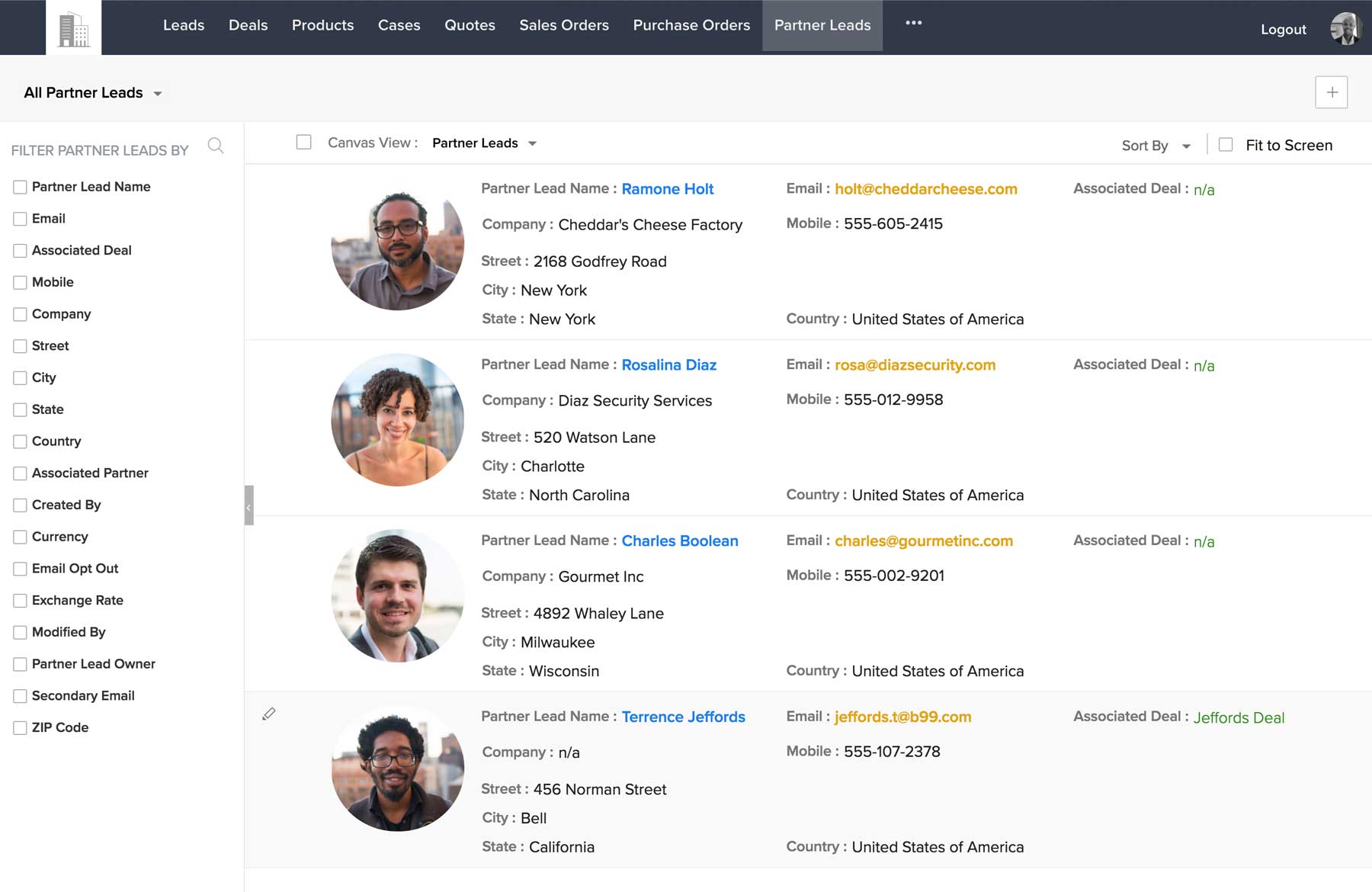Check the Partner Lead Name filter

click(21, 187)
